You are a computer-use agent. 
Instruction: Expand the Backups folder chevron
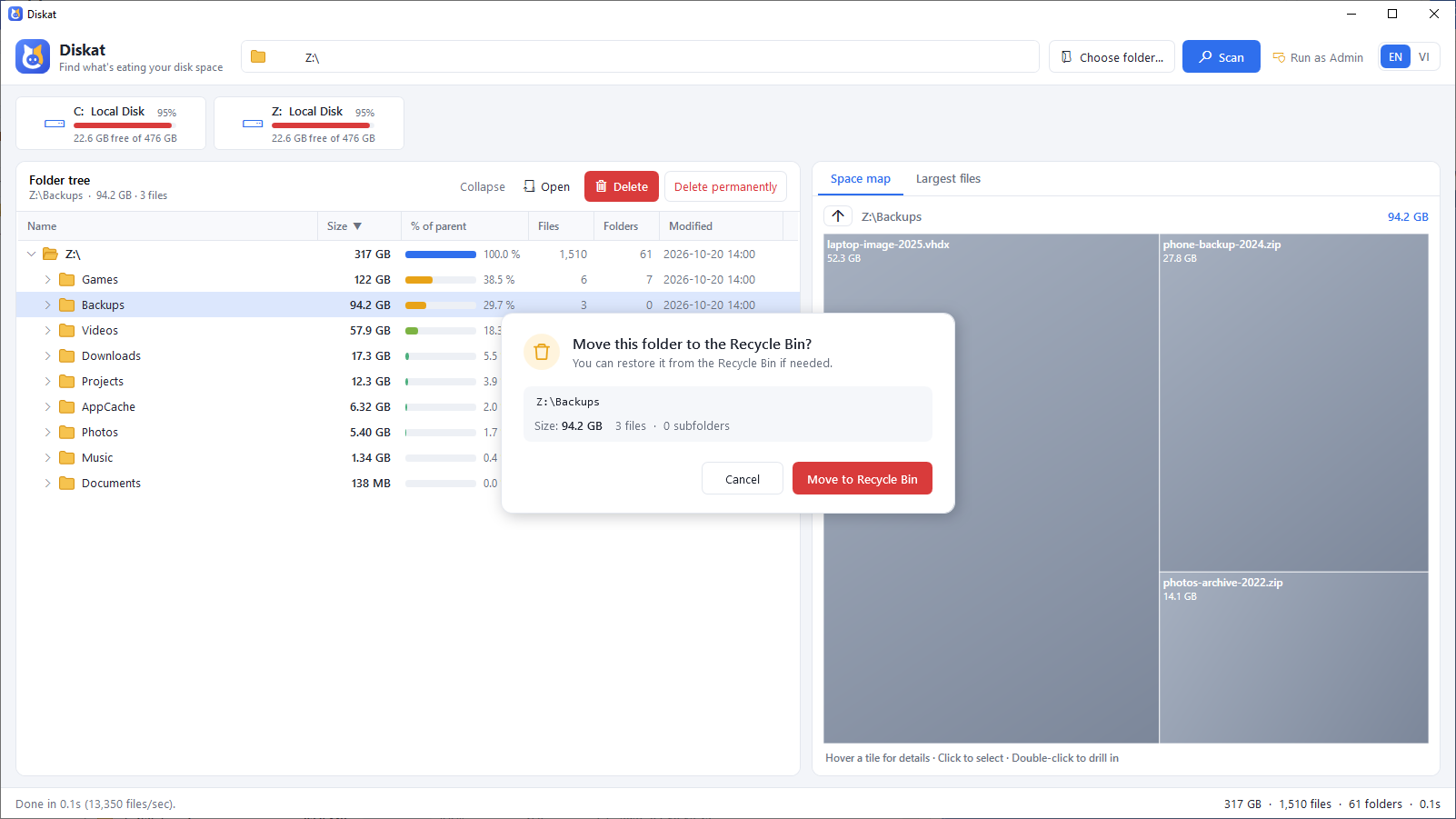point(47,305)
